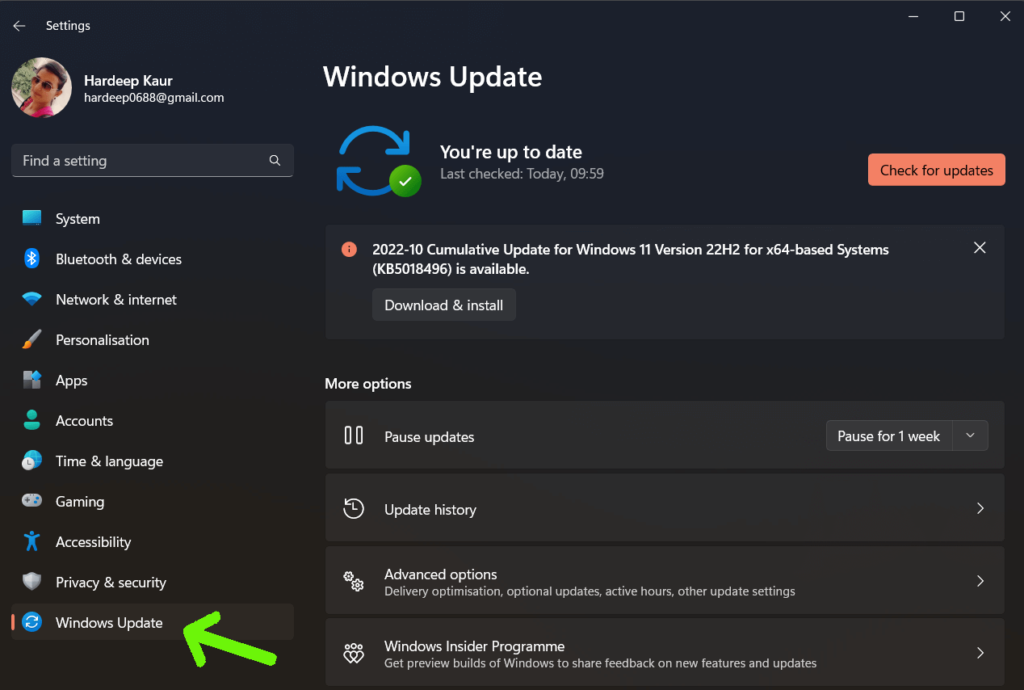
Task: Select the Personalisation paintbrush icon
Action: pos(32,340)
